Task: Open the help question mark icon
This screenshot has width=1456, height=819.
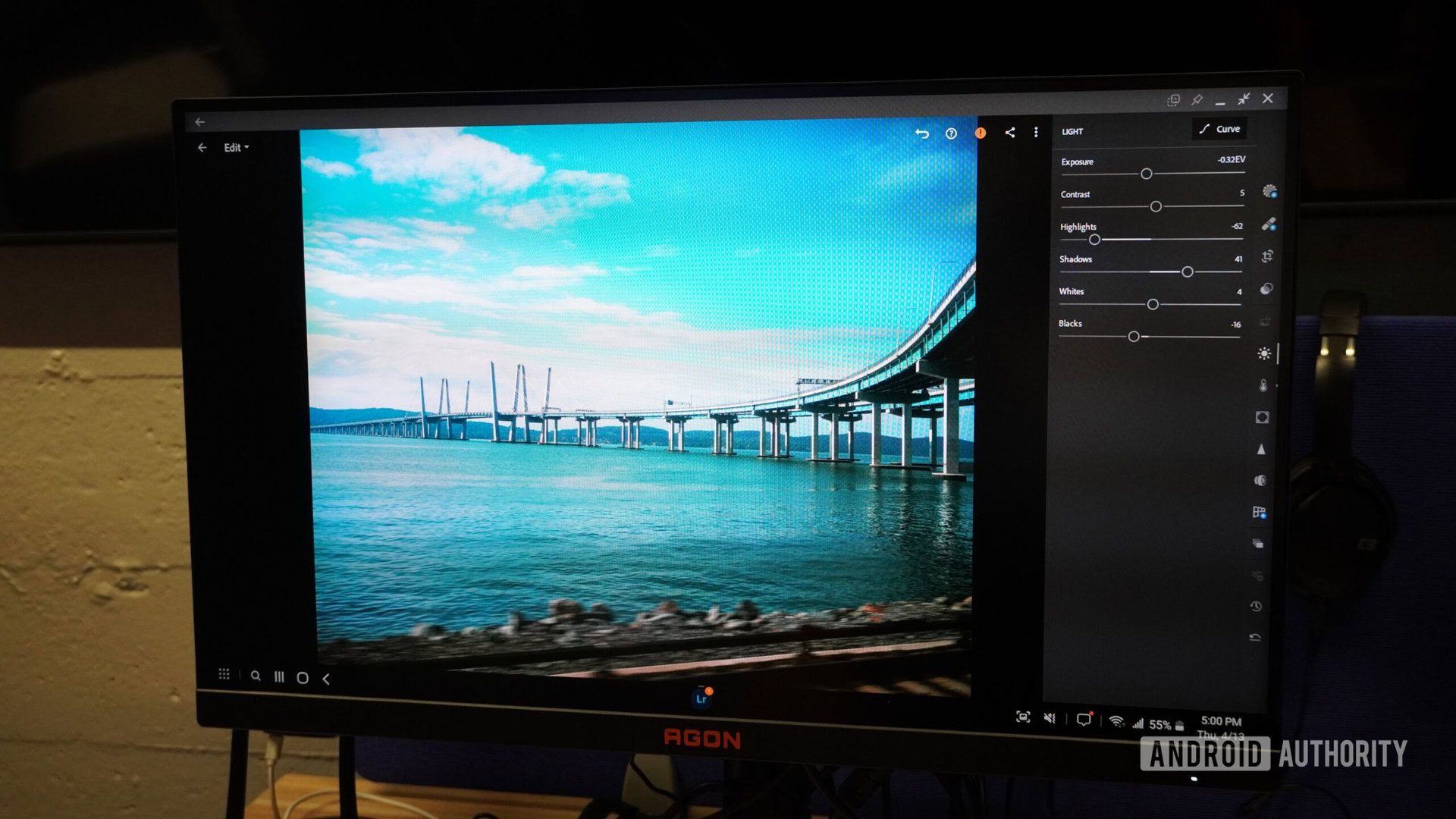Action: pyautogui.click(x=951, y=133)
